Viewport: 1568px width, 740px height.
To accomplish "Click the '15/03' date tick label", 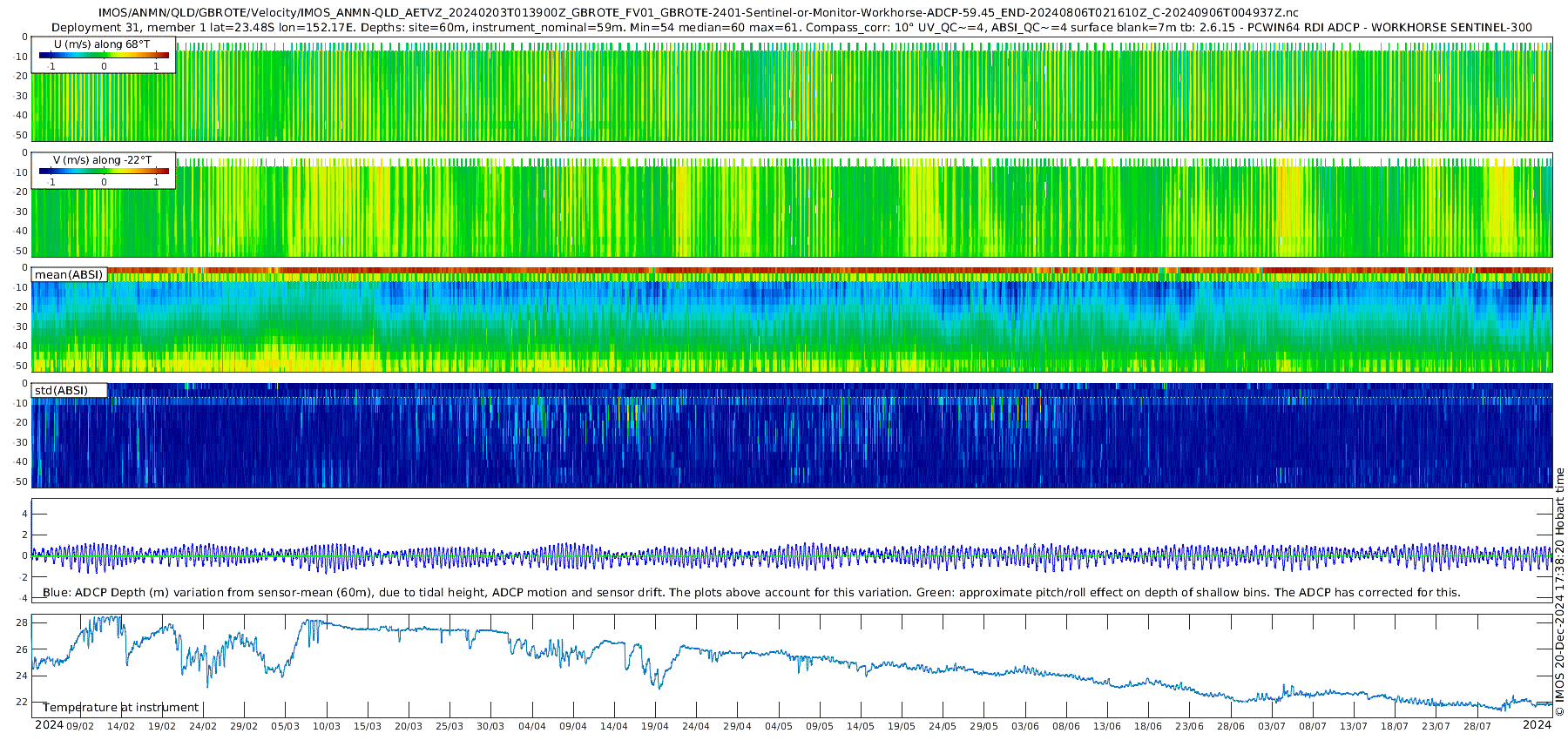I will 368,726.
